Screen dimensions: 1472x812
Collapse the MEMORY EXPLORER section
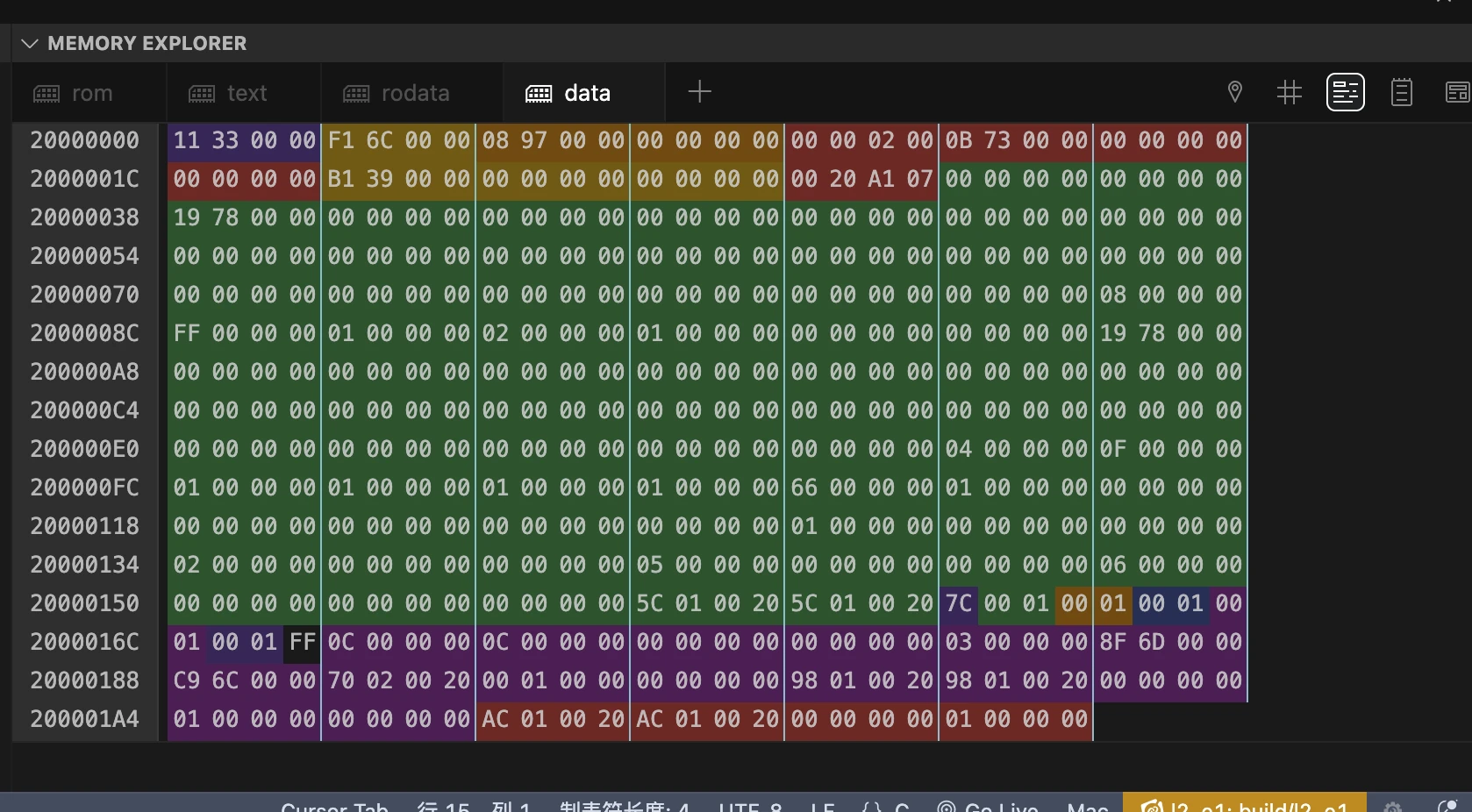(30, 43)
